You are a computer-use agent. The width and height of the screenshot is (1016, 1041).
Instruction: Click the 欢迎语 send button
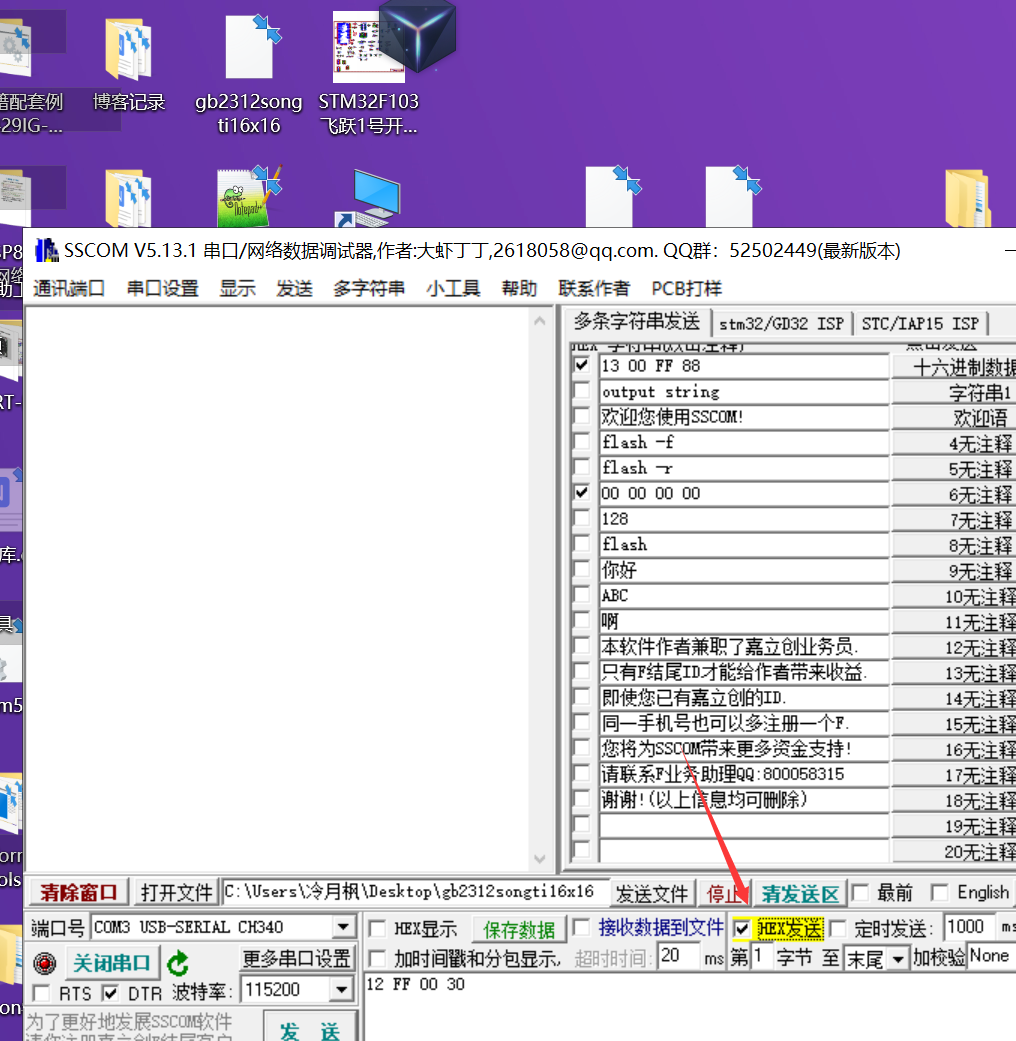click(954, 418)
